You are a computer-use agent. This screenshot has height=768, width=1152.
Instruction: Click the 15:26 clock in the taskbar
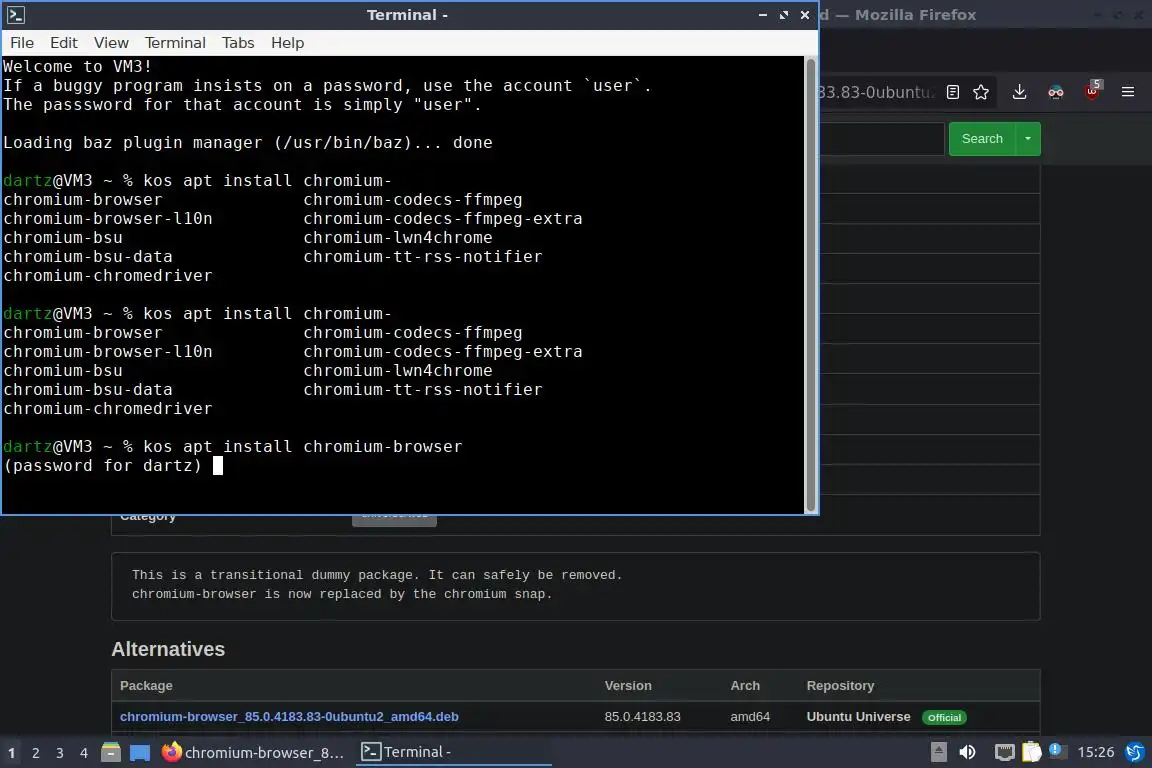tap(1095, 752)
